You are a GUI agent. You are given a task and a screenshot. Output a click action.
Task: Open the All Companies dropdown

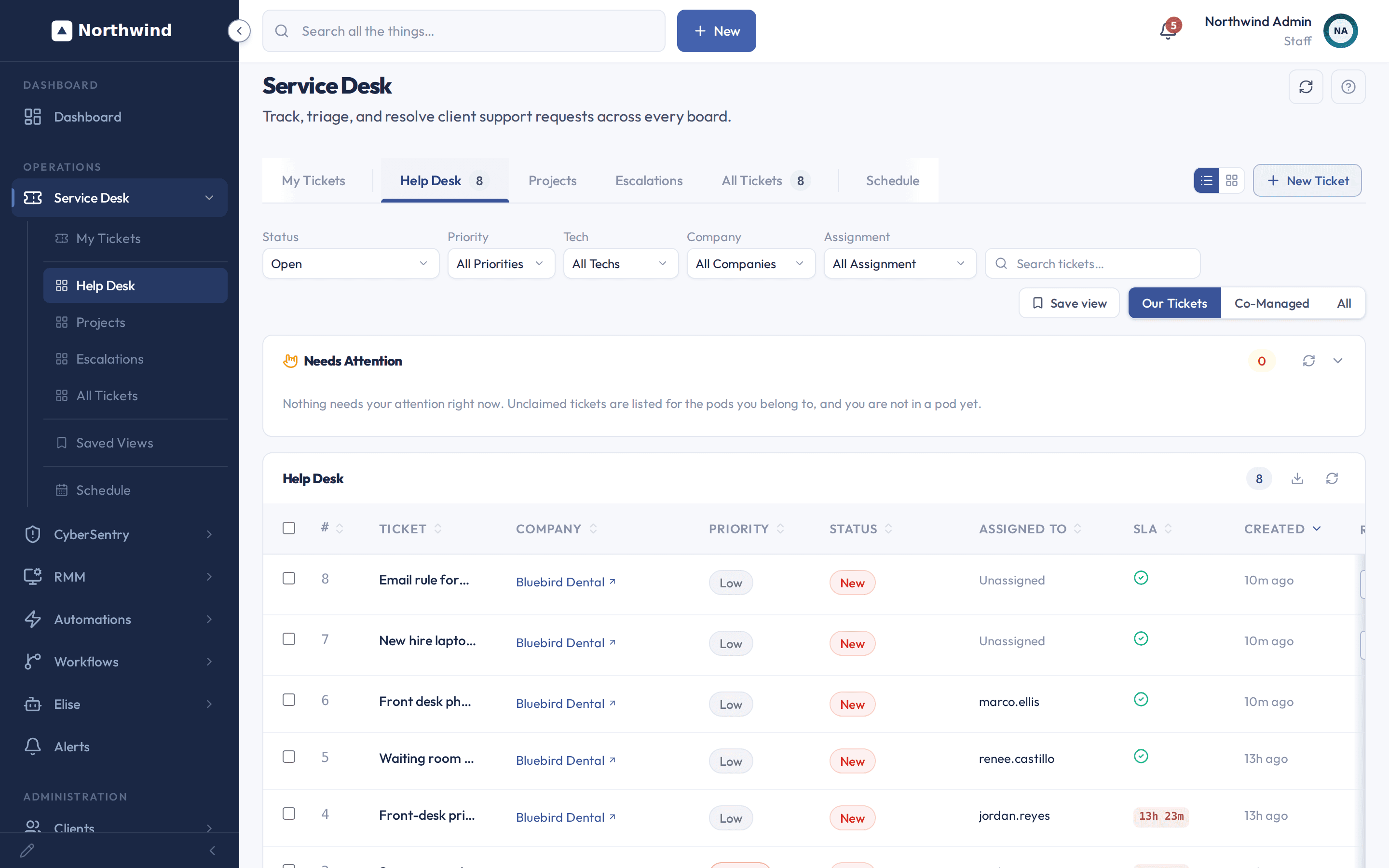[x=751, y=263]
